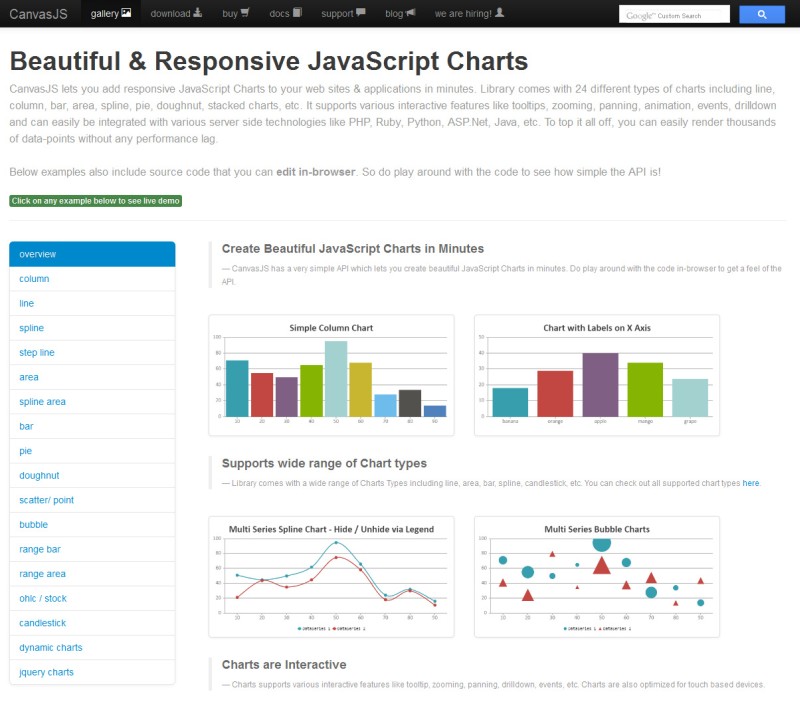Select ohlc / stock in the sidebar
800x702 pixels.
coord(92,598)
